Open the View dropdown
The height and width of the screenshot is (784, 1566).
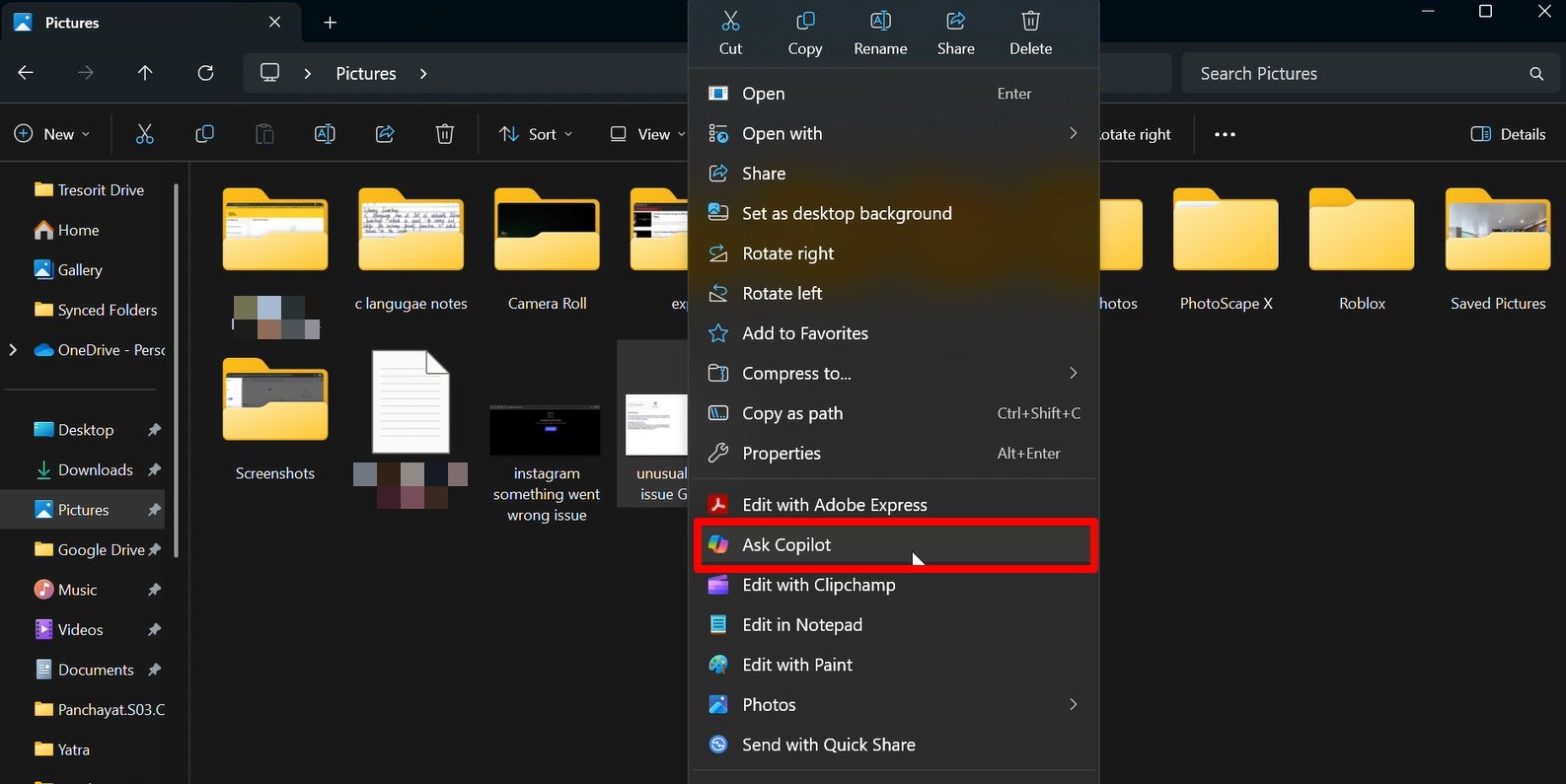tap(647, 134)
